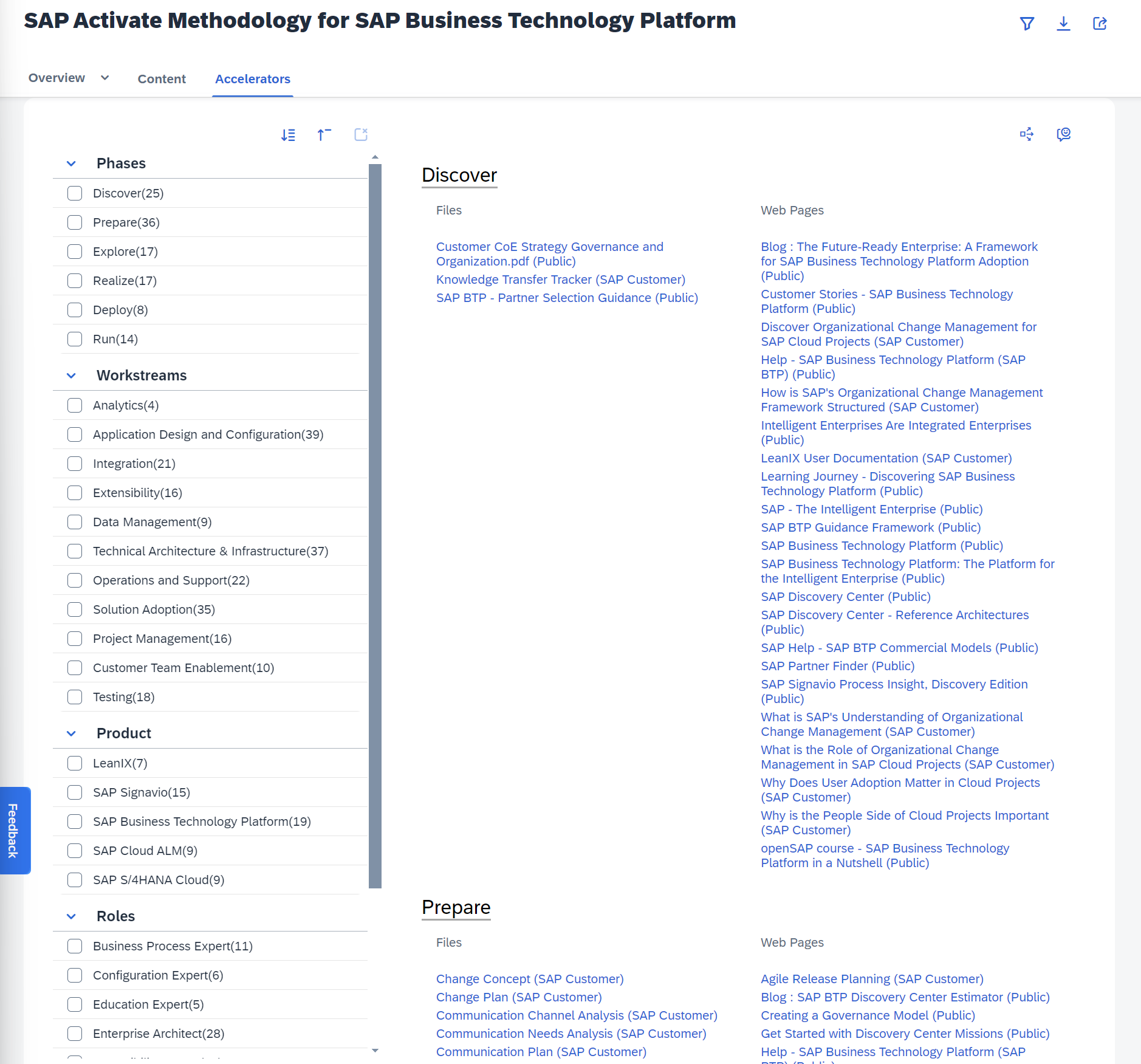Collapse the Workstreams filter group
This screenshot has width=1141, height=1064.
[71, 376]
